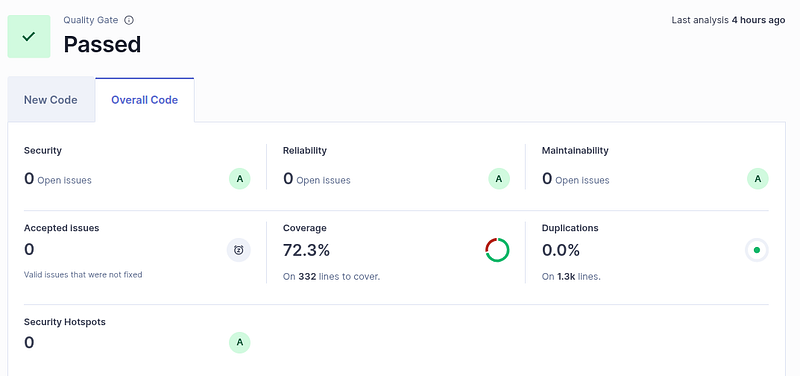Viewport: 800px width, 376px height.
Task: Click the Quality Gate label
Action: point(91,20)
